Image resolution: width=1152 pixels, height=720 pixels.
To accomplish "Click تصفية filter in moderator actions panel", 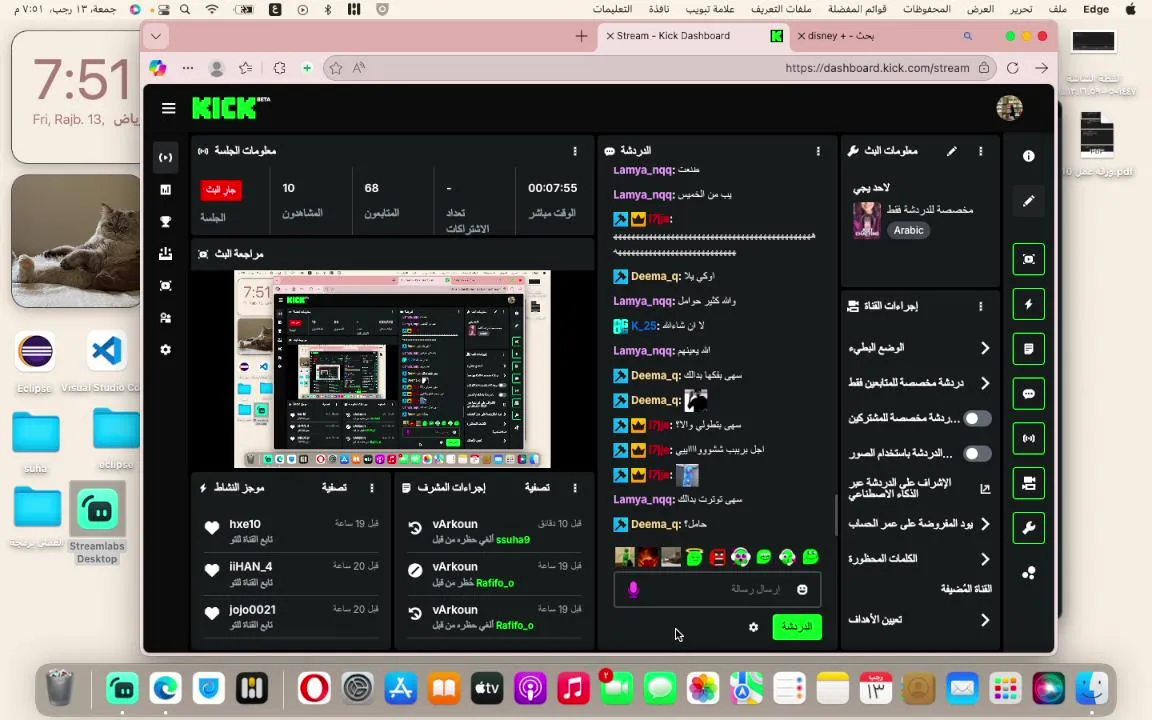I will 537,488.
